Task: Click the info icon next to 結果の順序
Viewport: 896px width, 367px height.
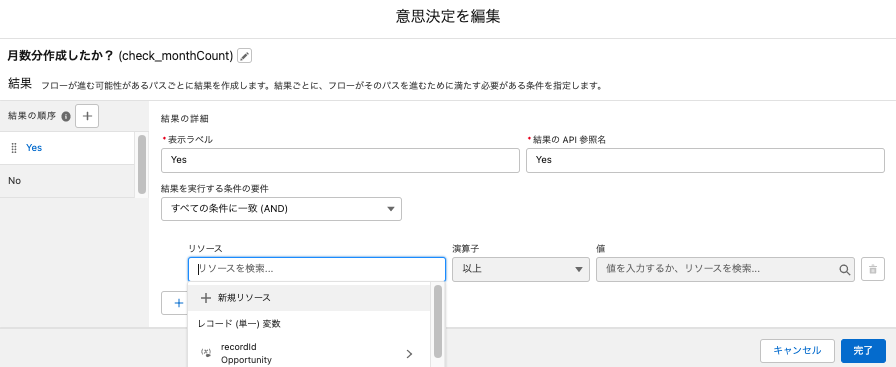Action: coord(66,116)
